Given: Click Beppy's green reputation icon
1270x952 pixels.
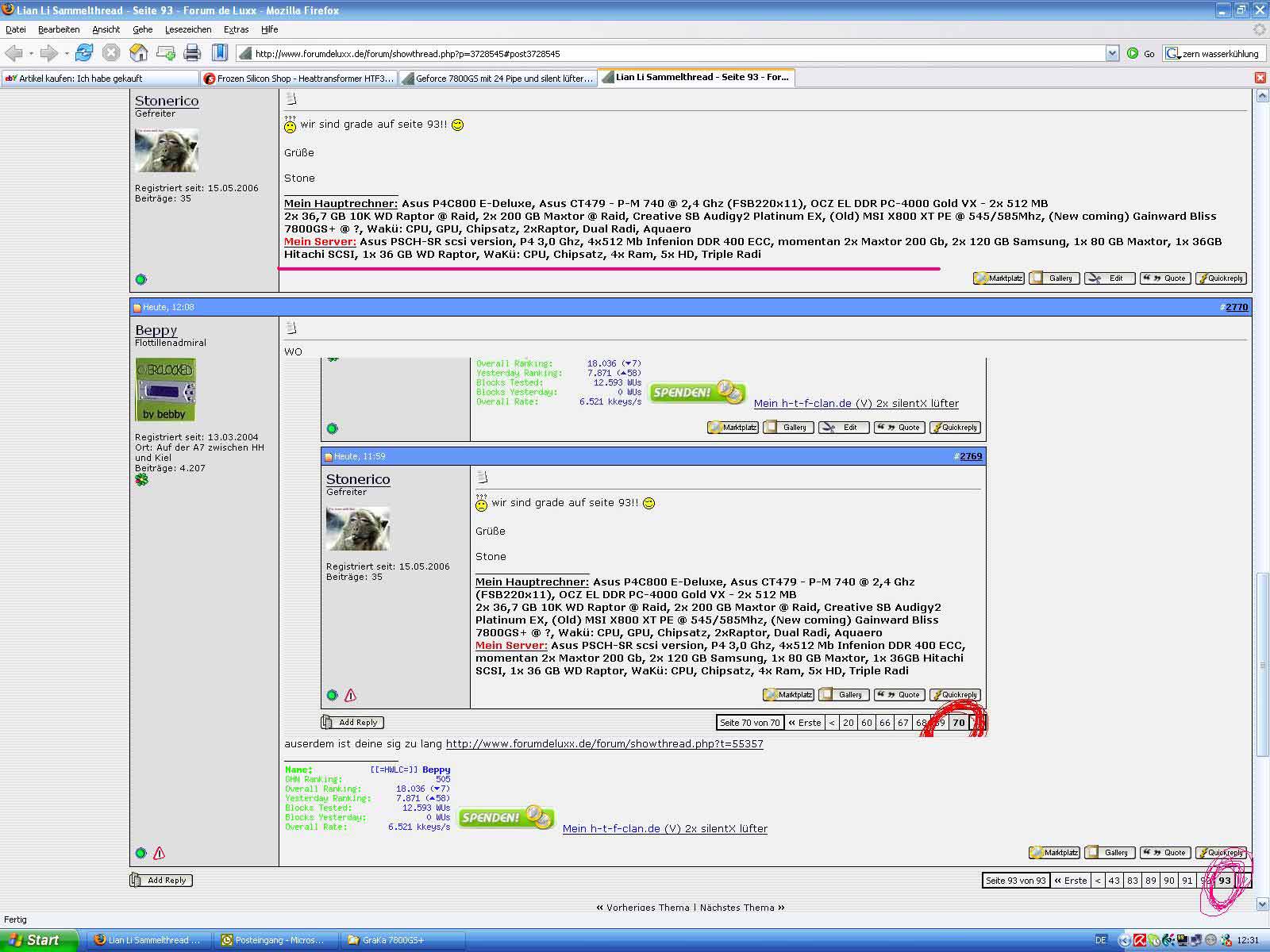Looking at the screenshot, I should coord(141,480).
